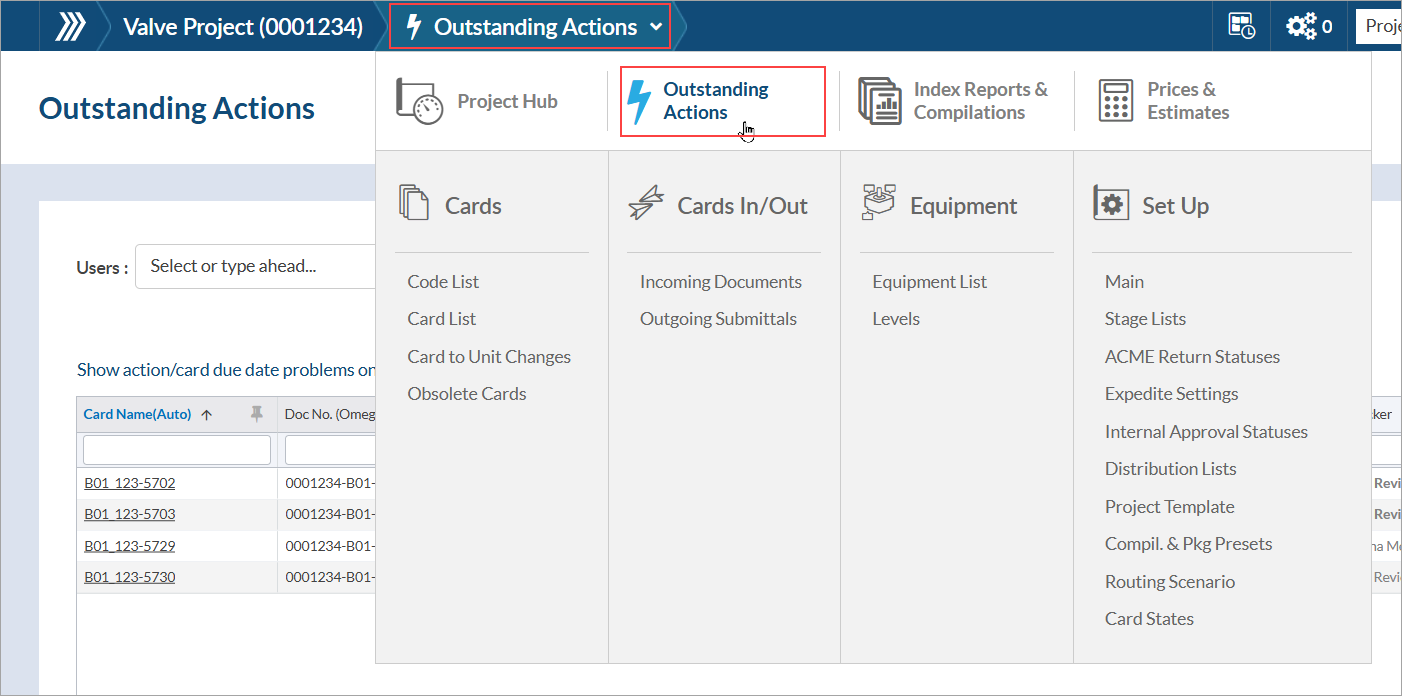This screenshot has height=696, width=1402.
Task: Click the Equipment section icon
Action: coord(878,203)
